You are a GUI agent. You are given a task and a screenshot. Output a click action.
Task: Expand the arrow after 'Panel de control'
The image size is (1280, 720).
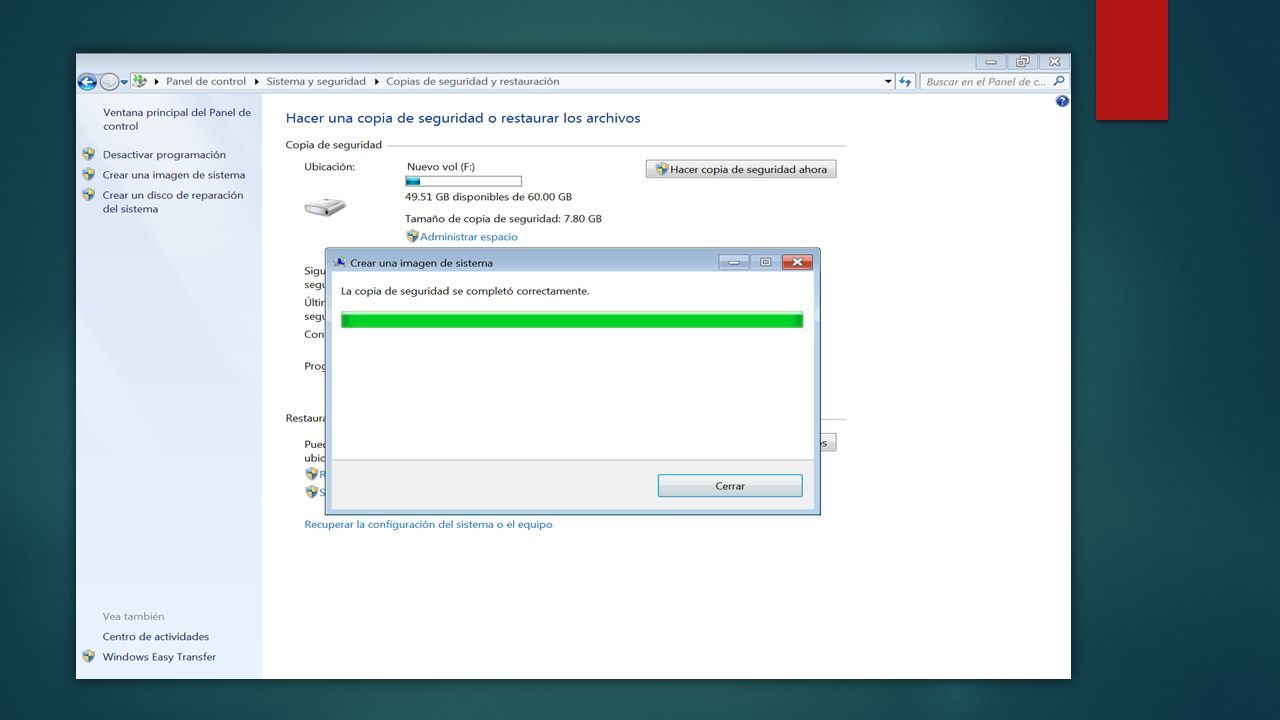point(256,81)
